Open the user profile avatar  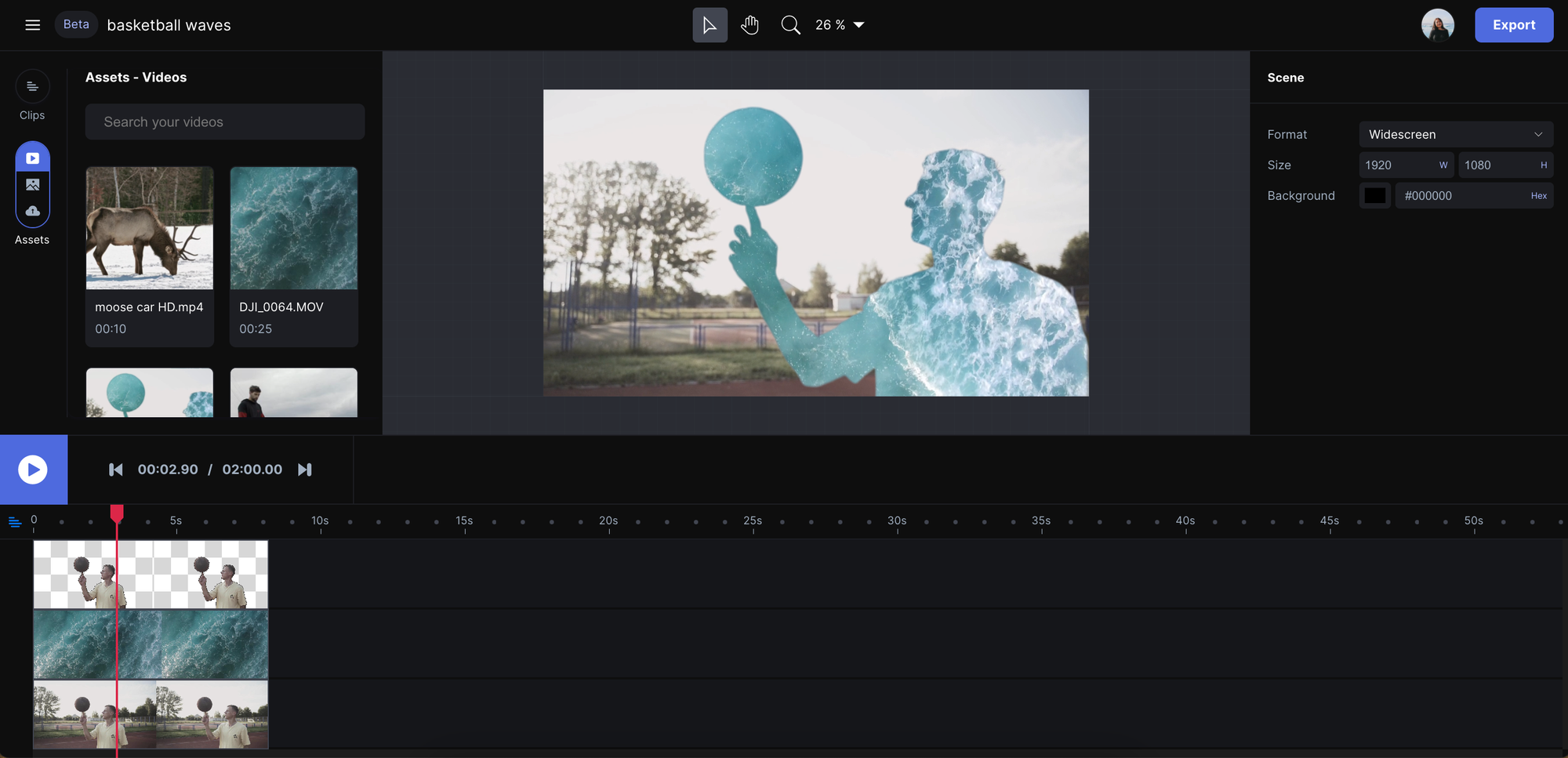pyautogui.click(x=1437, y=25)
